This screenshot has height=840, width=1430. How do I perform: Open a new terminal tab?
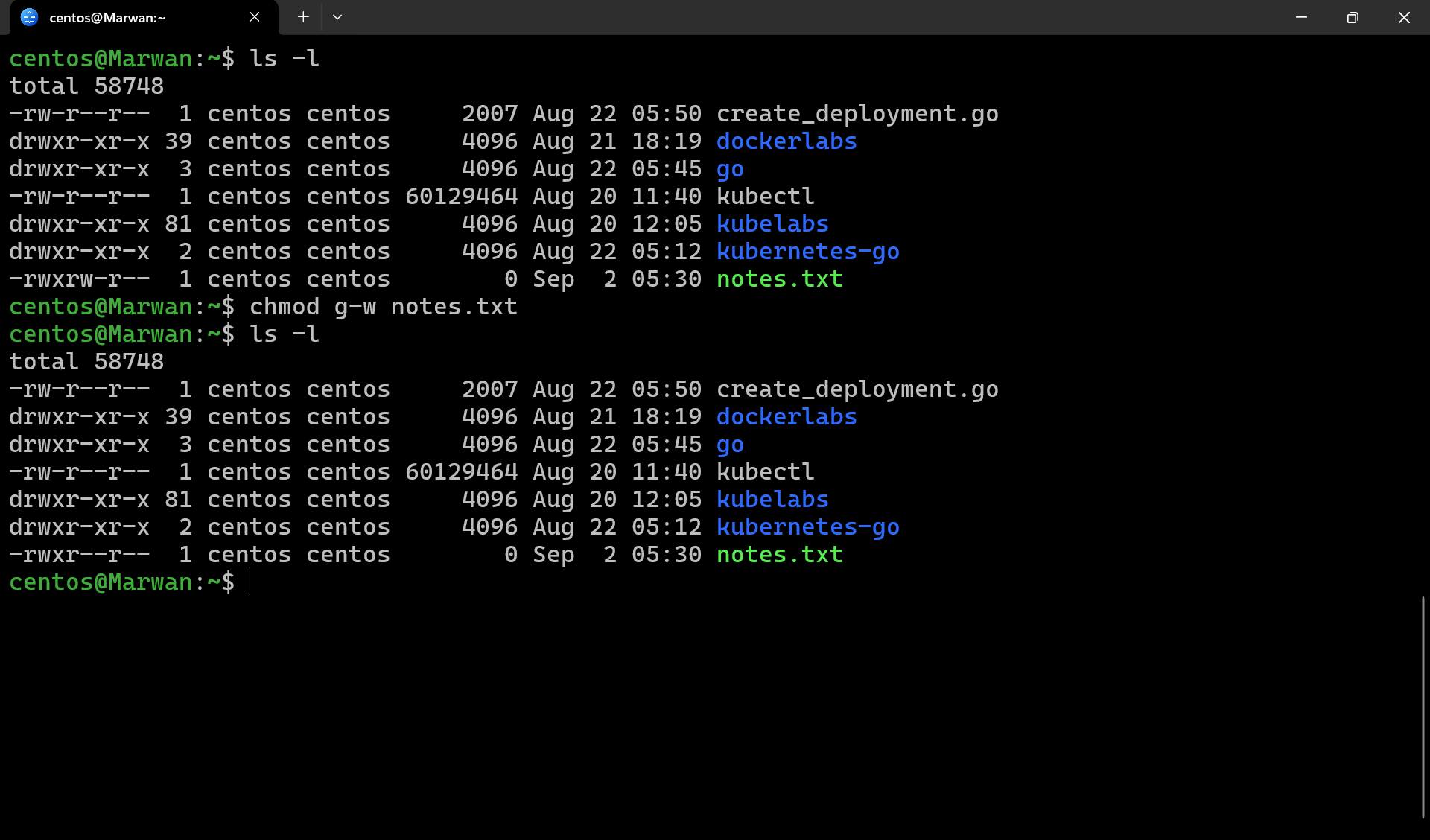point(303,17)
